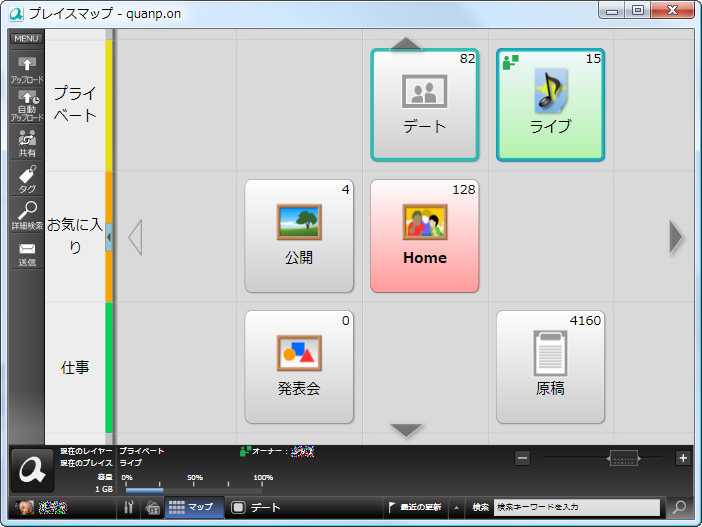The image size is (702, 527).
Task: Click the magnifier search button
Action: 680,507
